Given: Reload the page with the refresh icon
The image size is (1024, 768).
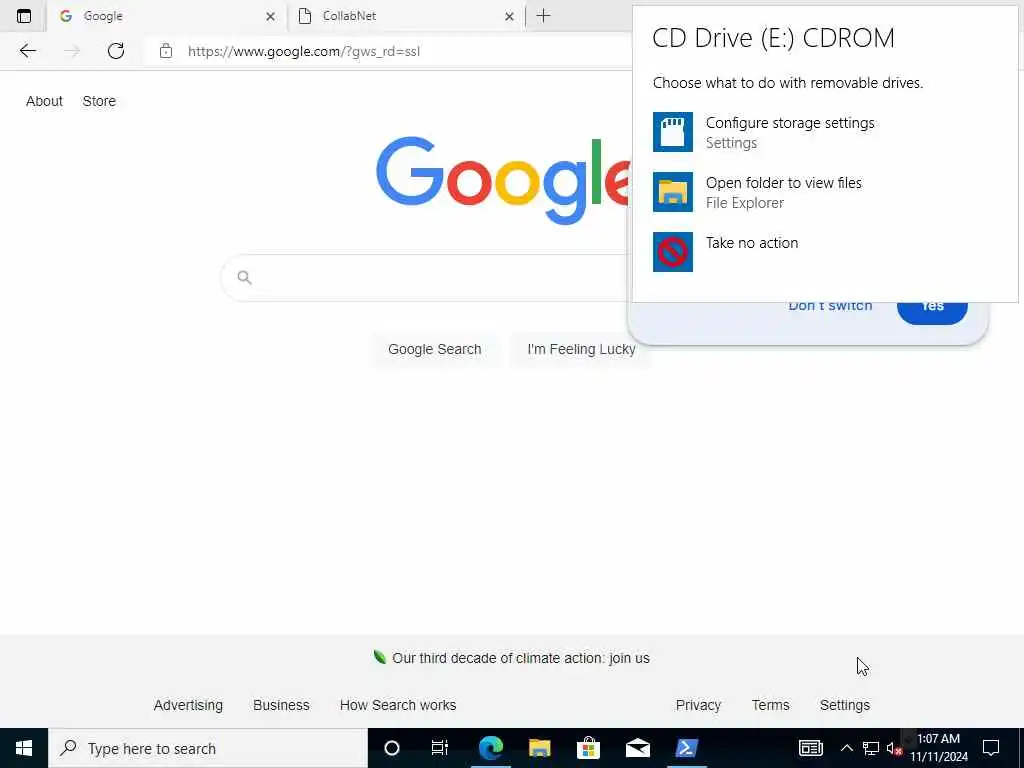Looking at the screenshot, I should [x=116, y=51].
